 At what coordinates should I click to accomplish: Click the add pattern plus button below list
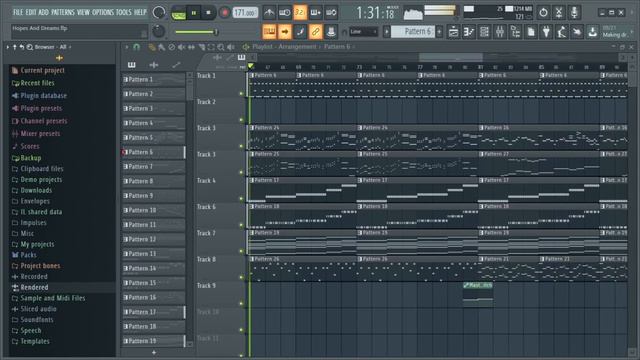[154, 352]
